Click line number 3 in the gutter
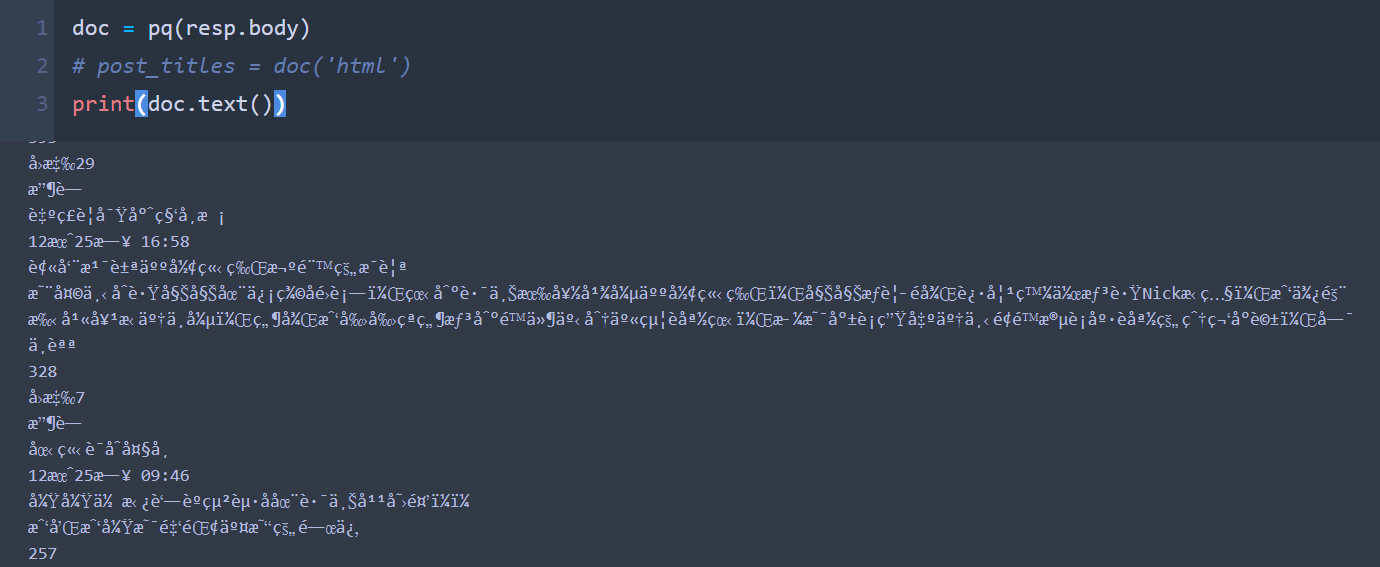This screenshot has height=567, width=1380. coord(41,104)
